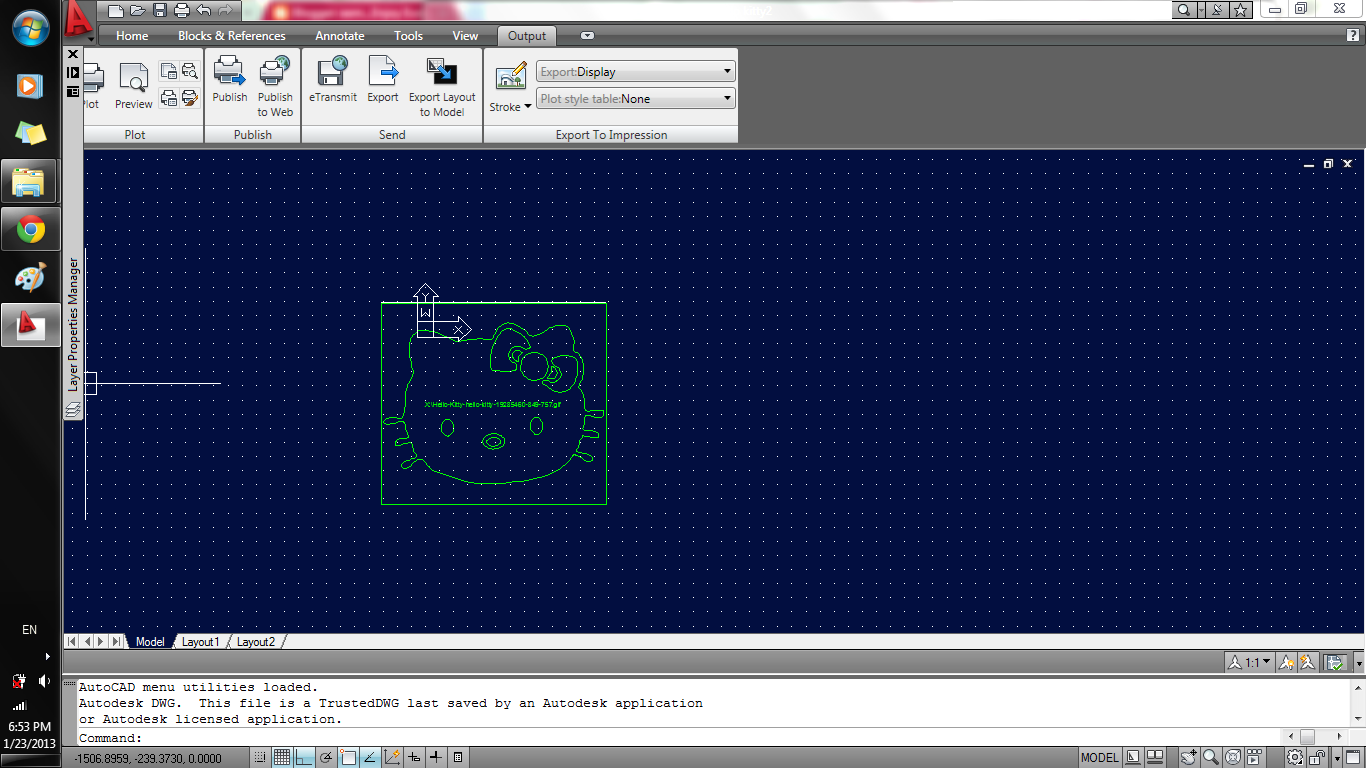The height and width of the screenshot is (768, 1366).
Task: Click the Export icon in Send panel
Action: 383,80
